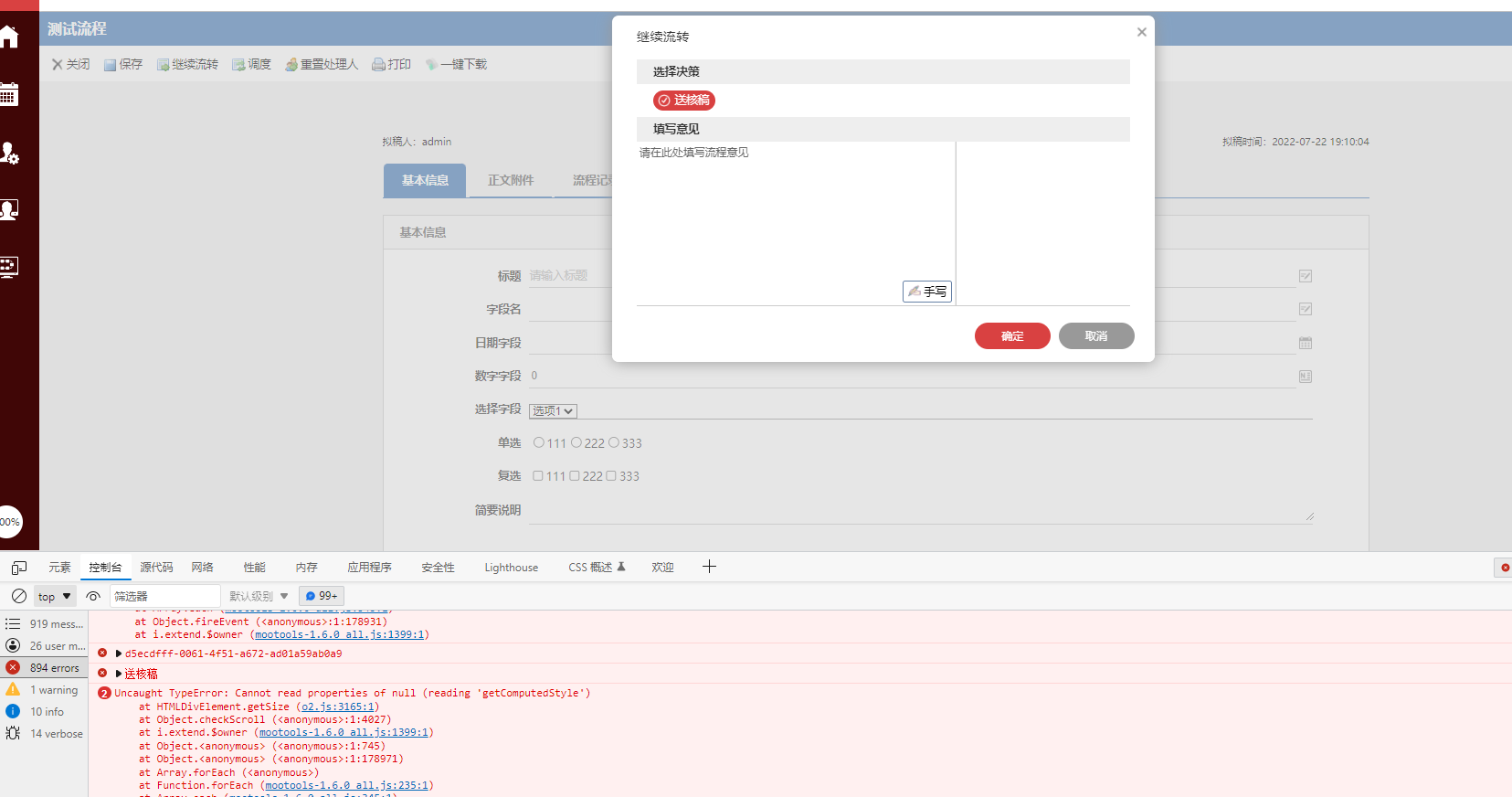Viewport: 1512px width, 797px height.
Task: Click the 关闭 toolbar item
Action: [70, 64]
